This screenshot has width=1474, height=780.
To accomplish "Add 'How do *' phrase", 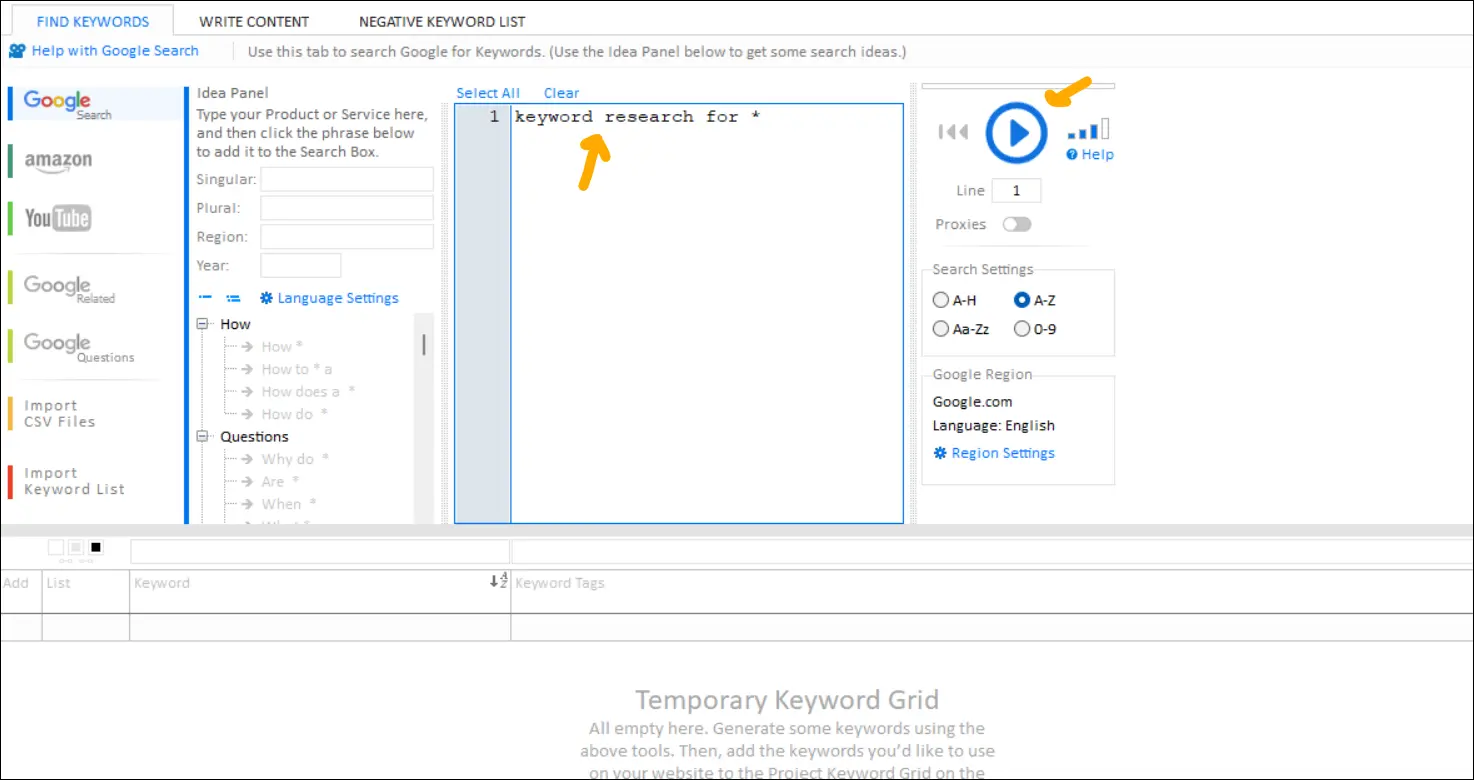I will click(x=294, y=414).
